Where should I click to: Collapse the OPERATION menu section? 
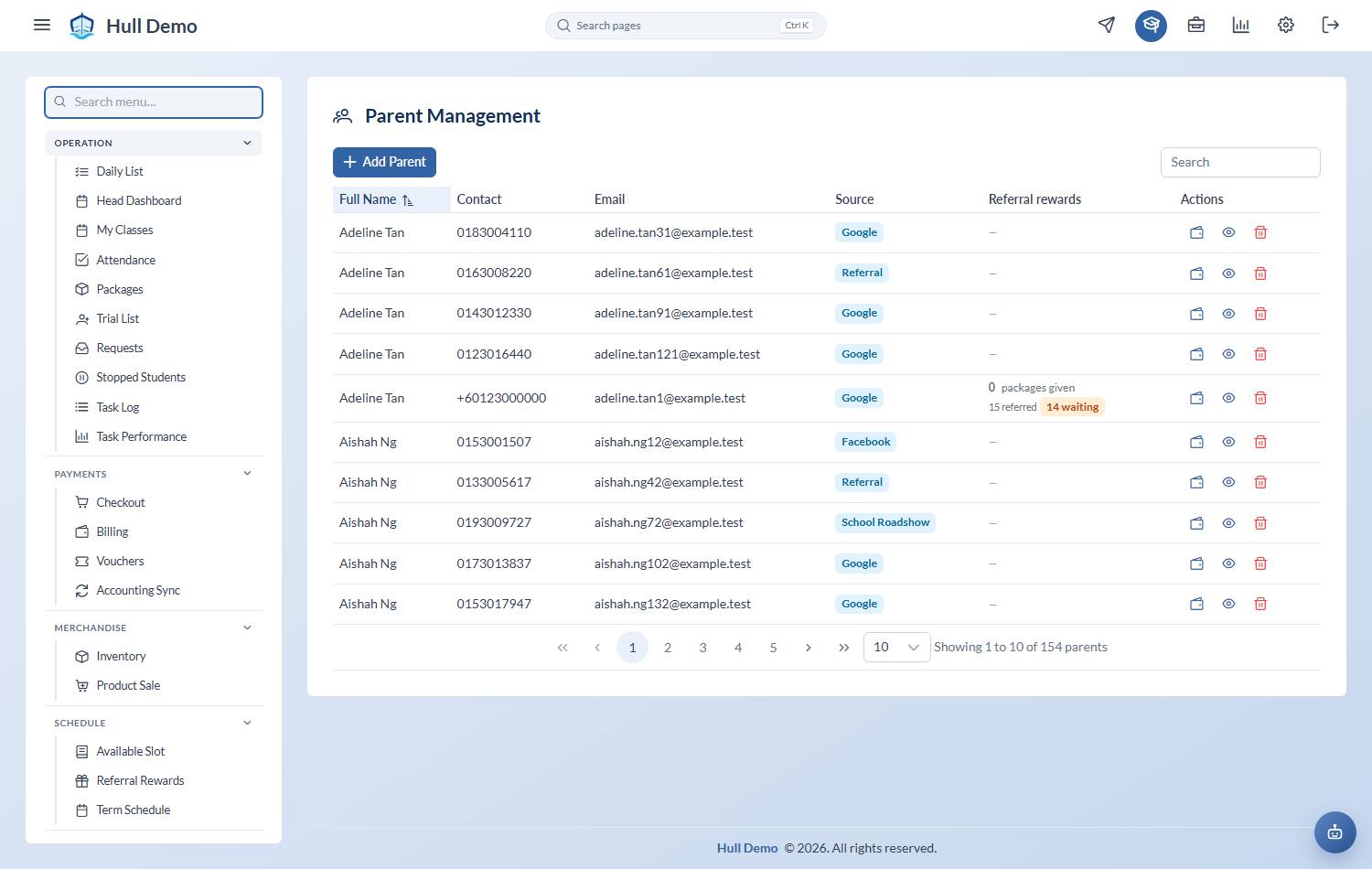pos(154,143)
